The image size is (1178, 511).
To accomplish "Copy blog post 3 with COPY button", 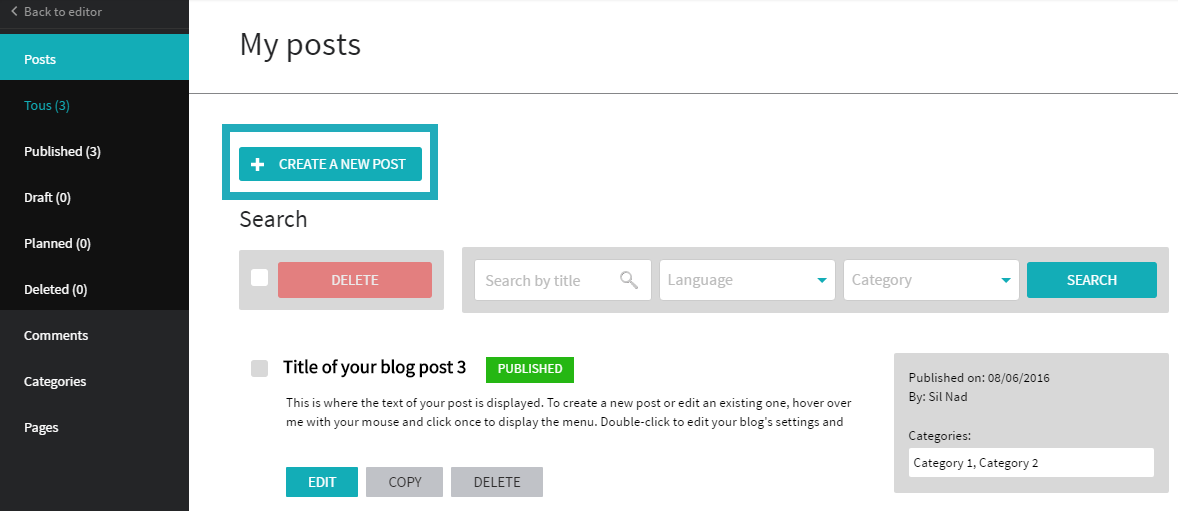I will click(x=405, y=482).
